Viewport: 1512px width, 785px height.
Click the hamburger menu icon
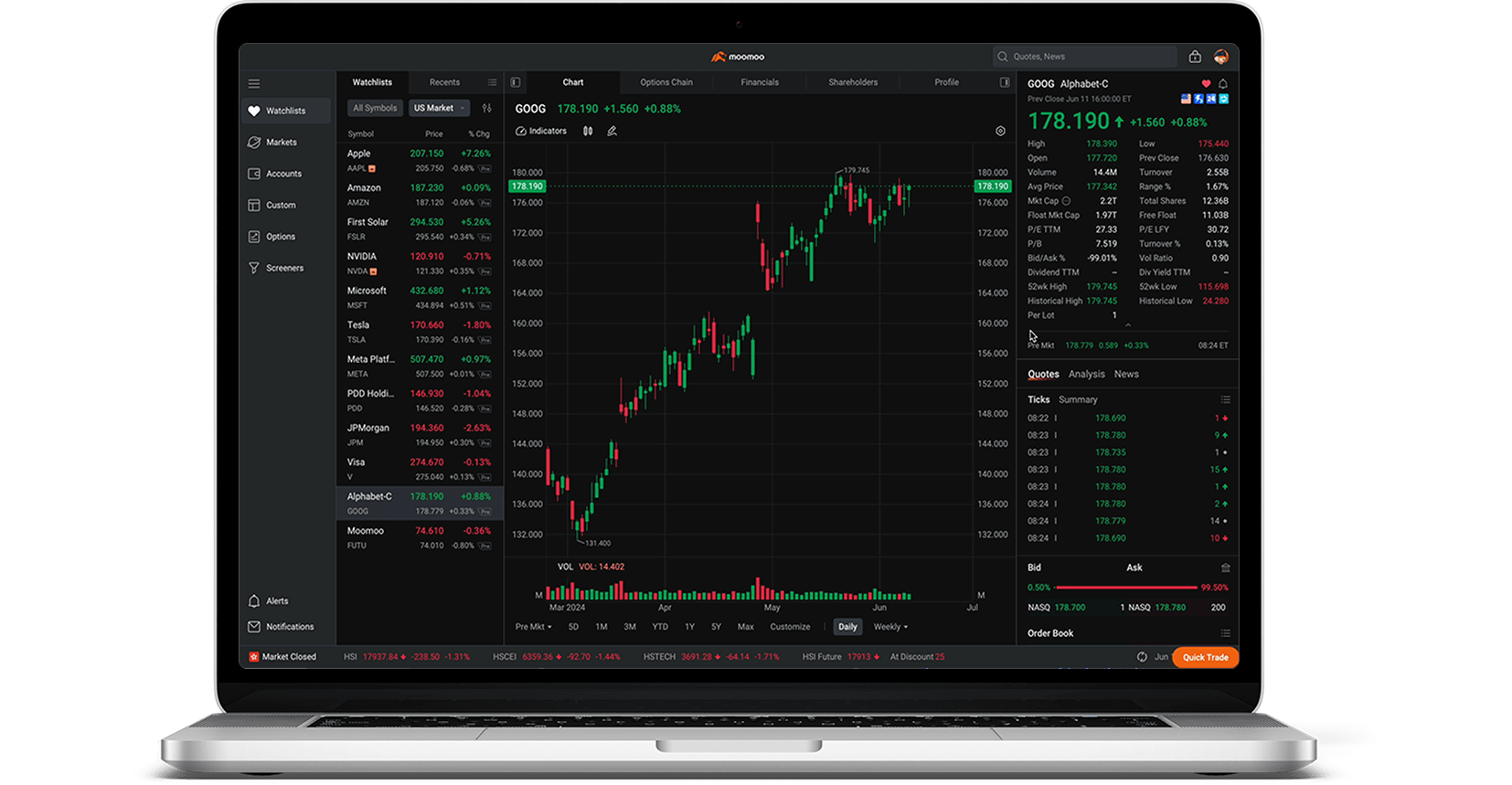(254, 83)
